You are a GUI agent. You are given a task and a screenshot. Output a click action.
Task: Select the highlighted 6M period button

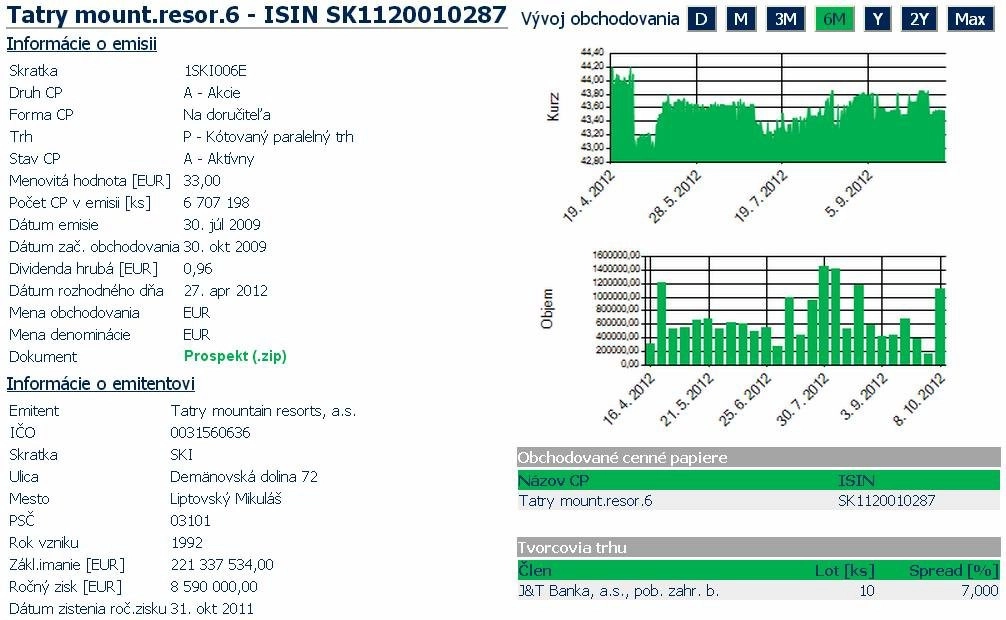834,19
